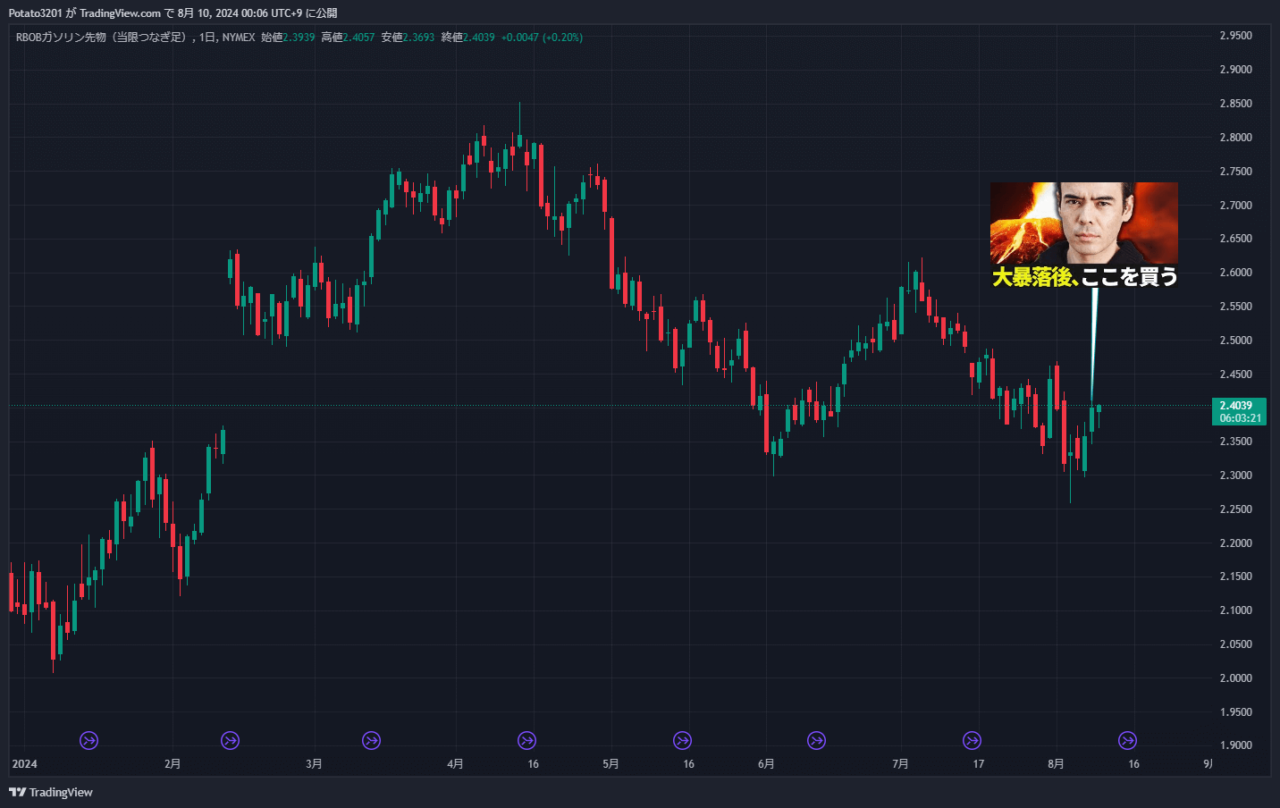1280x808 pixels.
Task: Click the TradingView logo at bottom left
Action: (x=51, y=792)
